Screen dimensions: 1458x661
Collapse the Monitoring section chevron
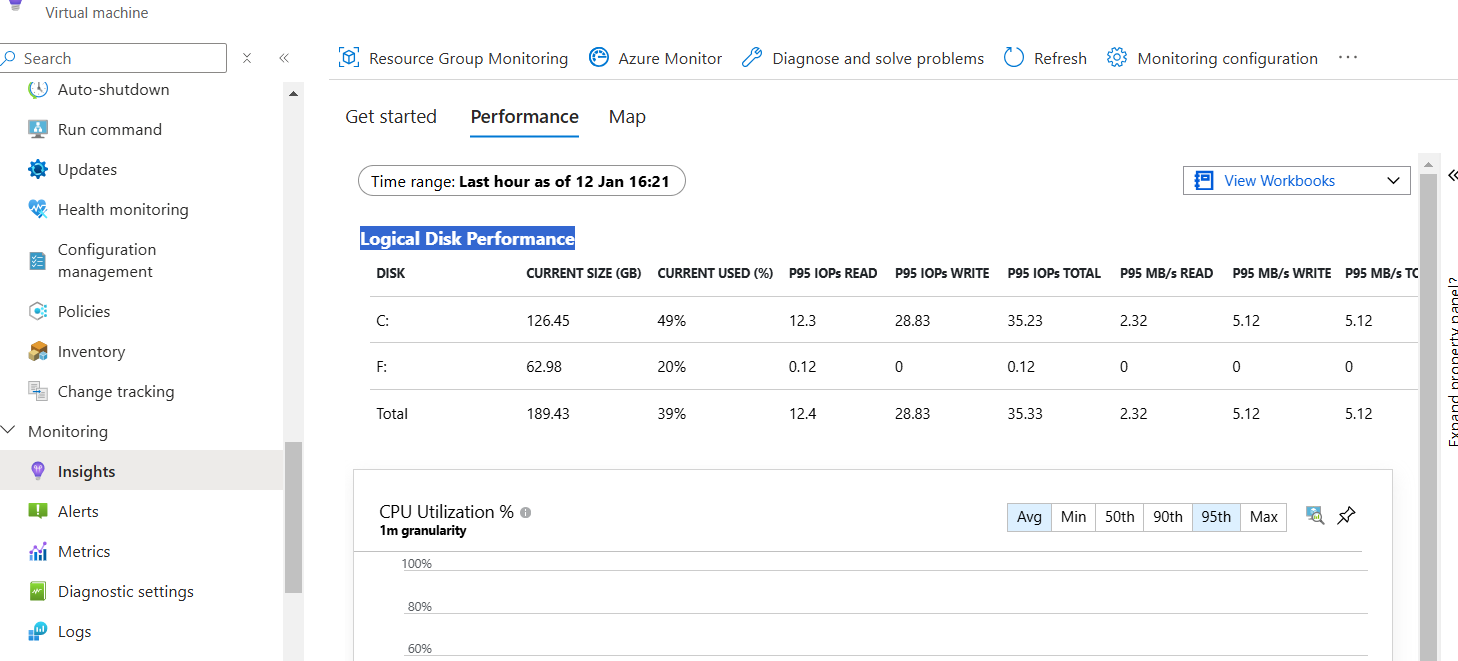click(9, 431)
